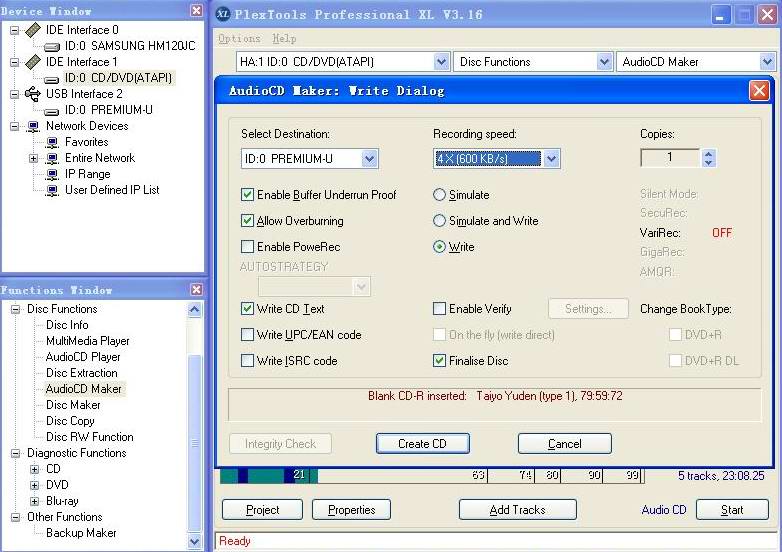
Task: Increase Copies with spinner up arrow
Action: tap(708, 154)
